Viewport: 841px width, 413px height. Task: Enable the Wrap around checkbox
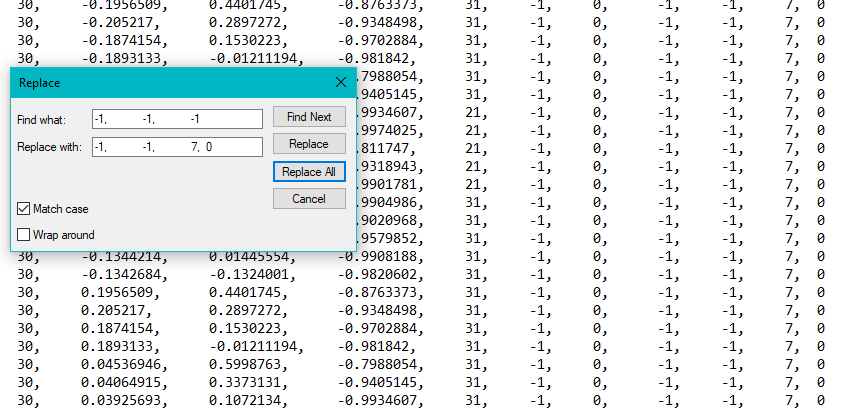24,235
